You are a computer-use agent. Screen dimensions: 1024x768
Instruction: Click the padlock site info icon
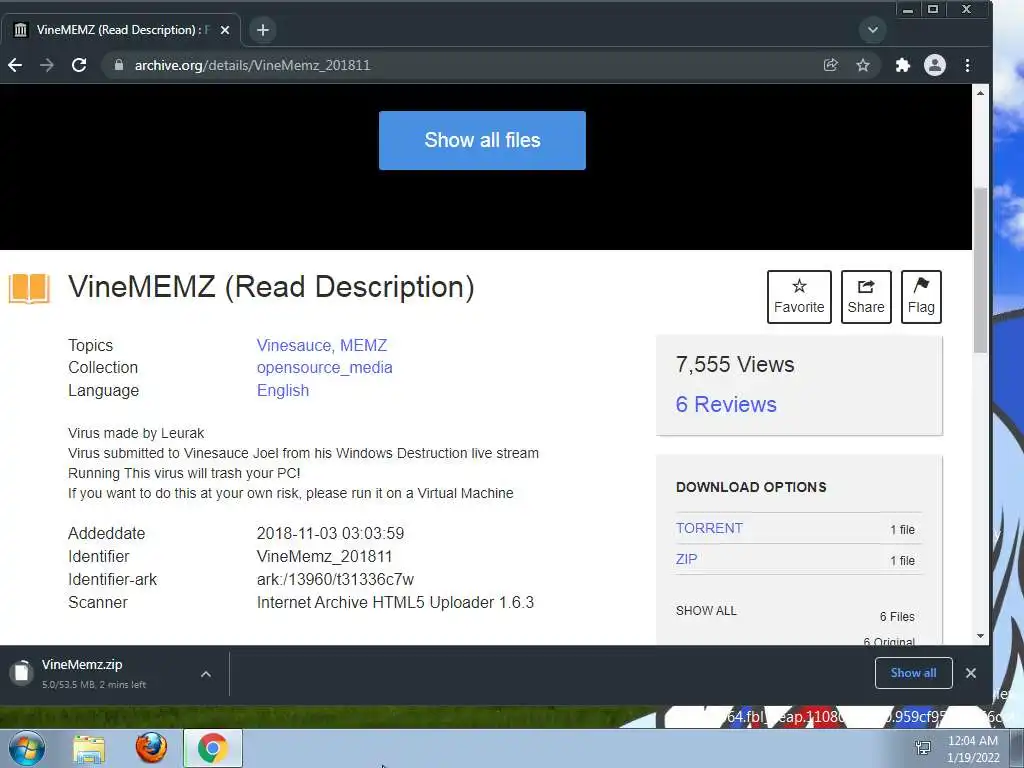coord(118,65)
